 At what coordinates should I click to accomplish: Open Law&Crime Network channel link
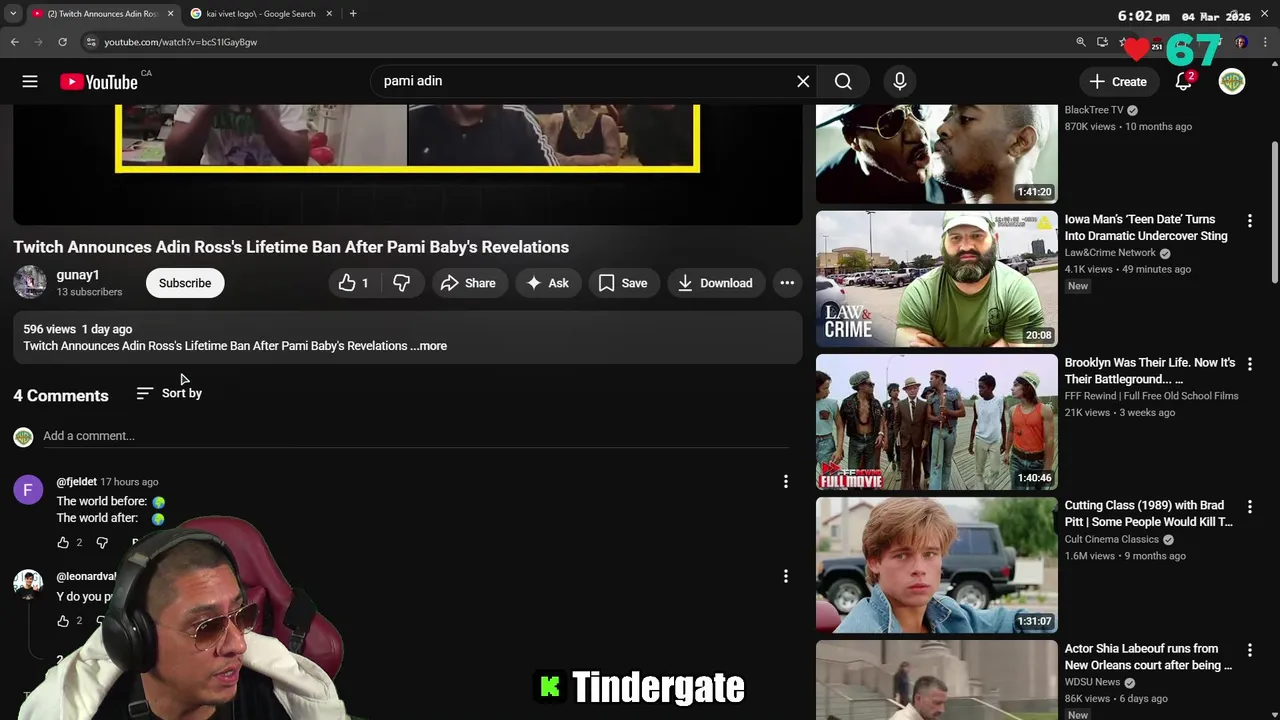[1110, 253]
